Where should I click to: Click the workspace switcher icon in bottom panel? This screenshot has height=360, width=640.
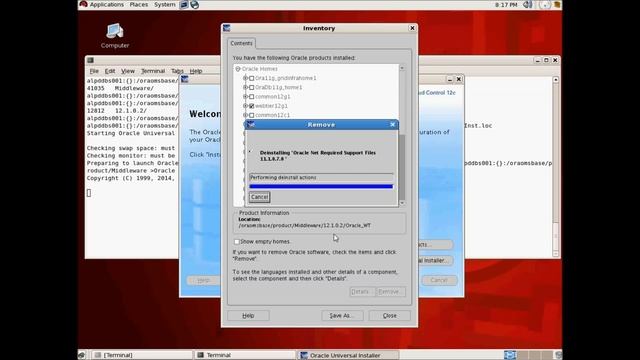pos(510,355)
